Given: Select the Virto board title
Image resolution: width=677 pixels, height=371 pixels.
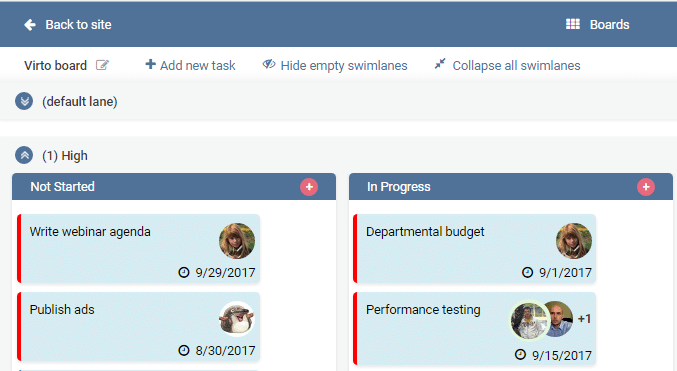Looking at the screenshot, I should click(55, 66).
